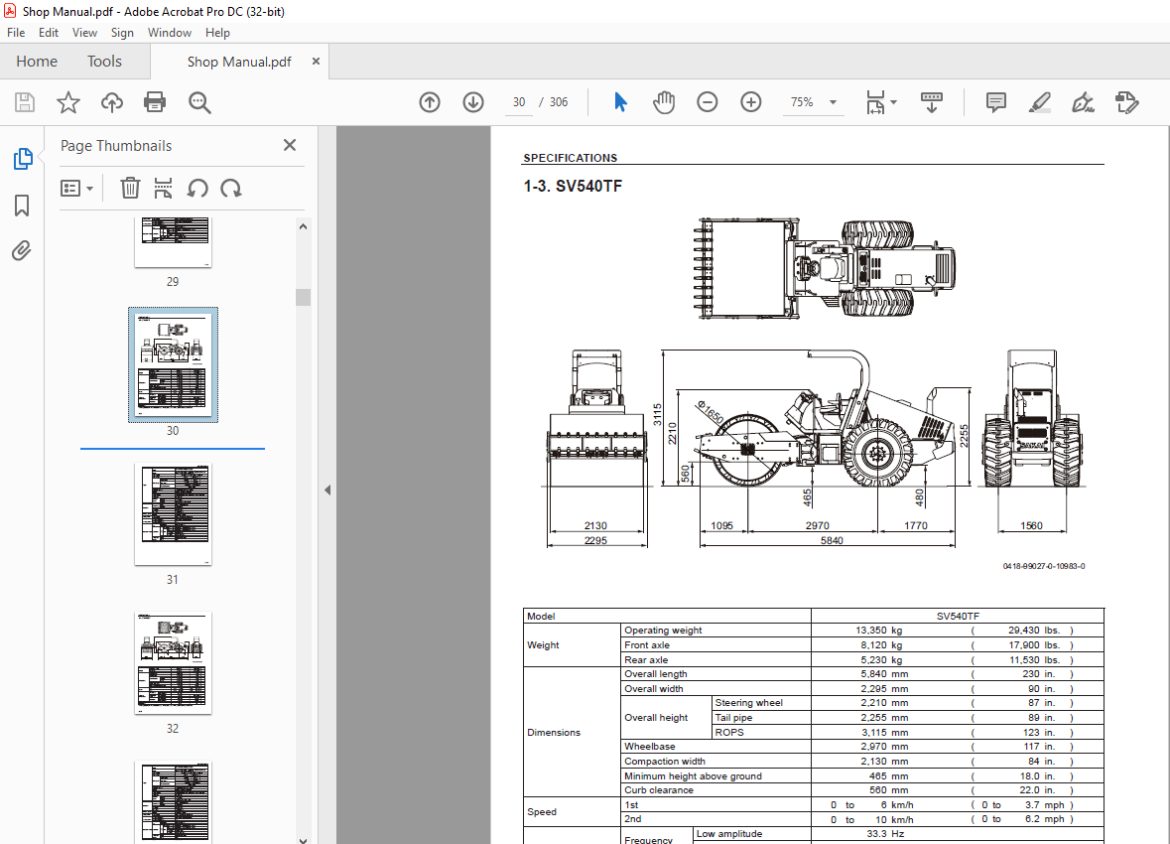Click the 75% zoom value field
The width and height of the screenshot is (1170, 844).
click(802, 102)
